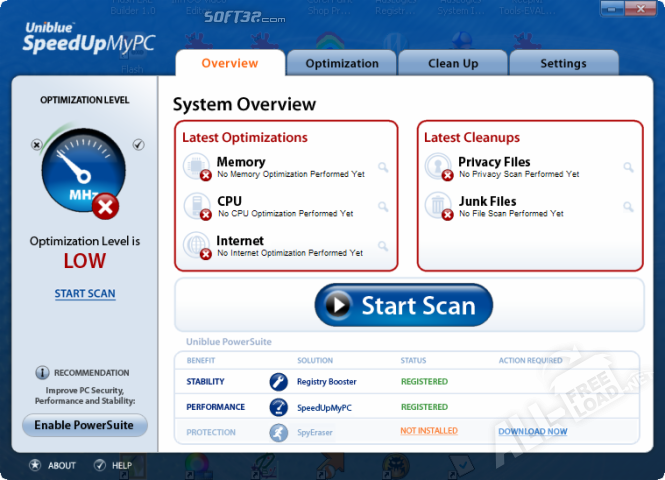Open the ABOUT section
The image size is (665, 480).
pos(53,465)
